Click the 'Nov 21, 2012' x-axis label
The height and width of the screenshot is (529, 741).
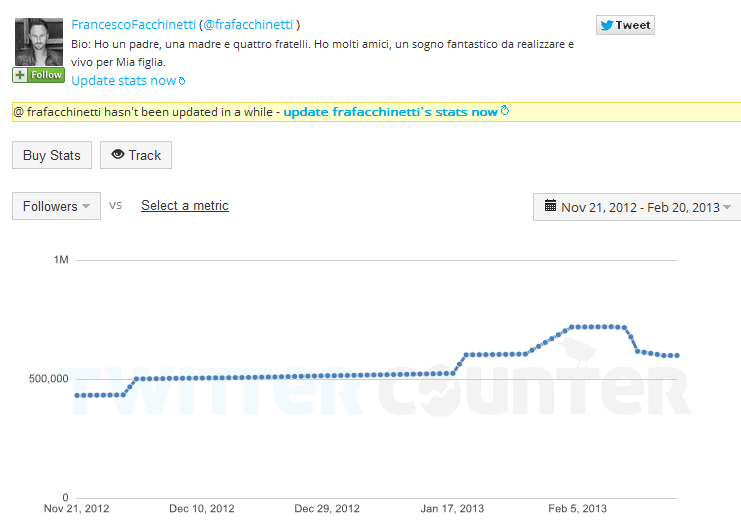[x=77, y=509]
